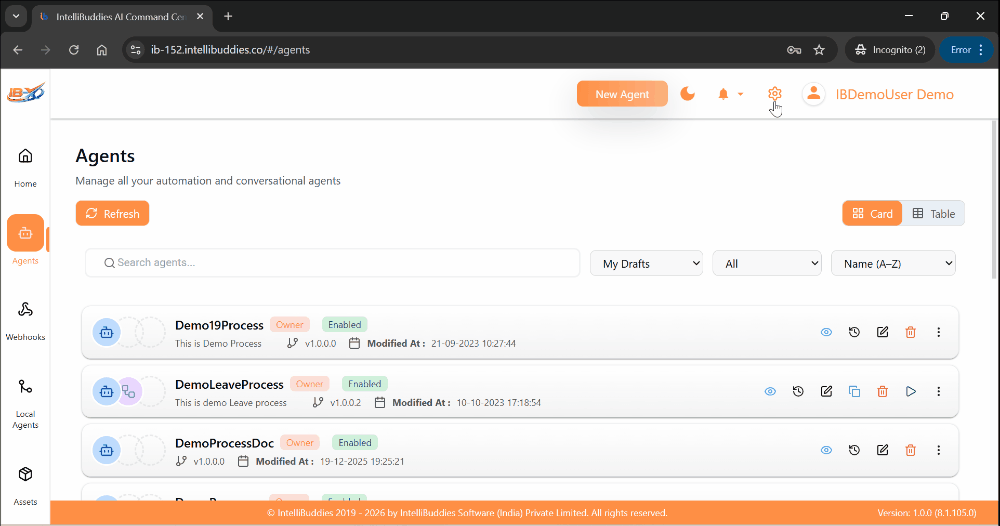Edit the DemoLeaveProcess agent
This screenshot has width=1000, height=526.
[826, 391]
